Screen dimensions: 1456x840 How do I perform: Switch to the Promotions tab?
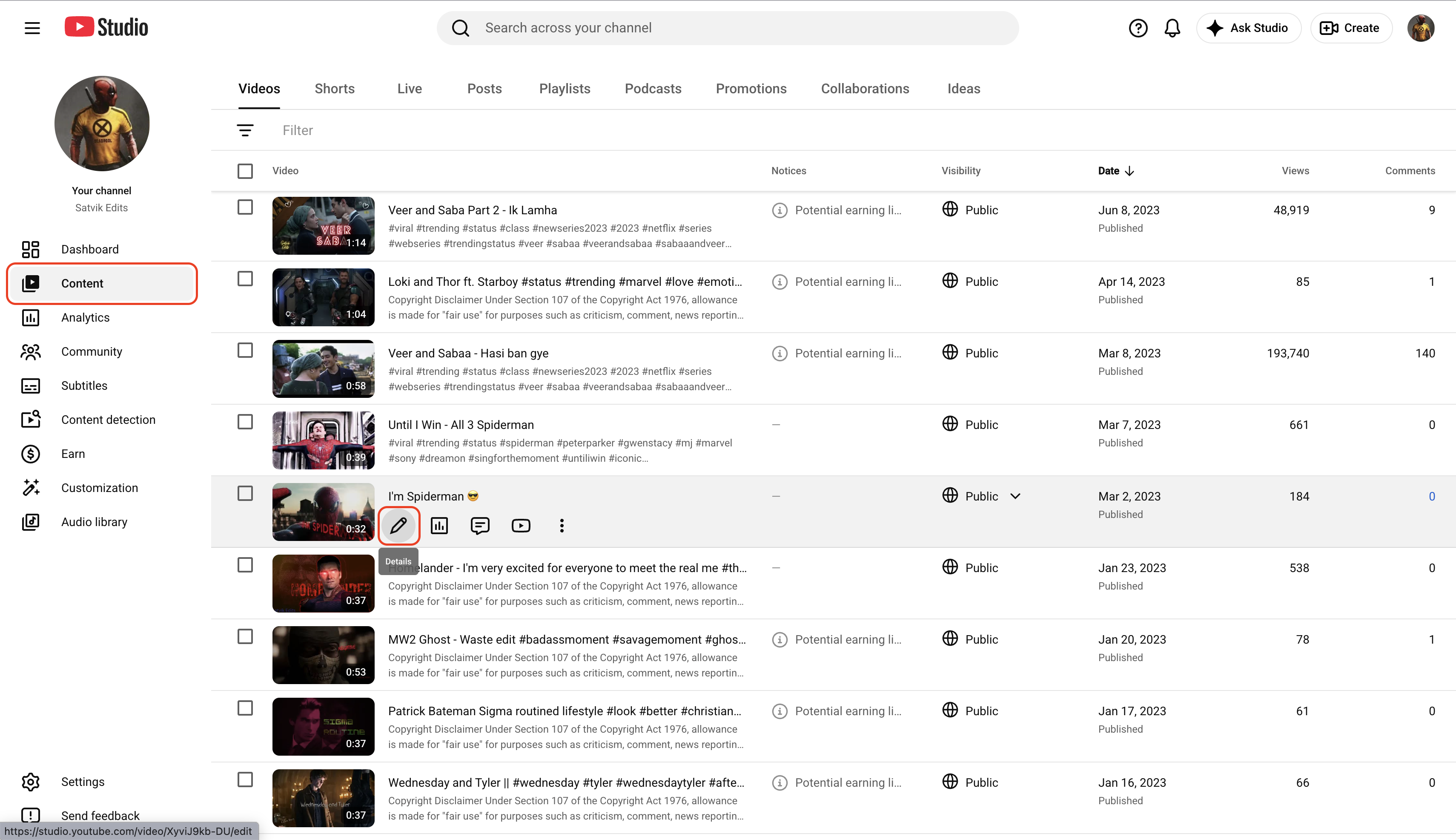point(751,89)
